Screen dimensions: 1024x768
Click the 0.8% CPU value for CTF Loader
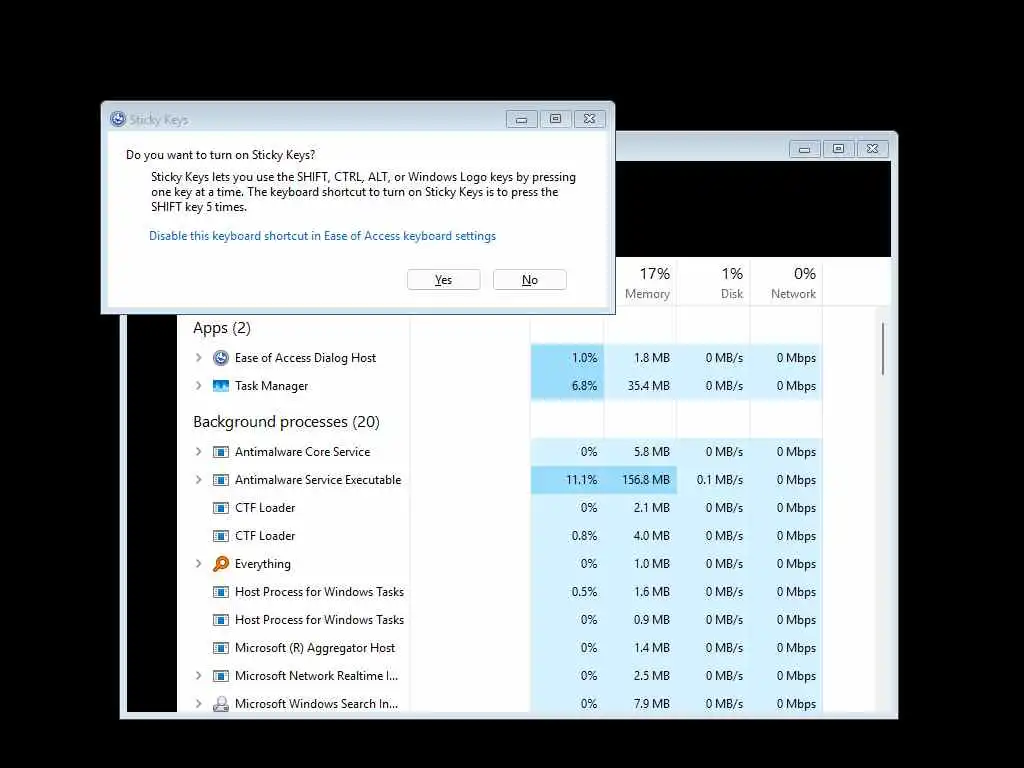pos(584,536)
